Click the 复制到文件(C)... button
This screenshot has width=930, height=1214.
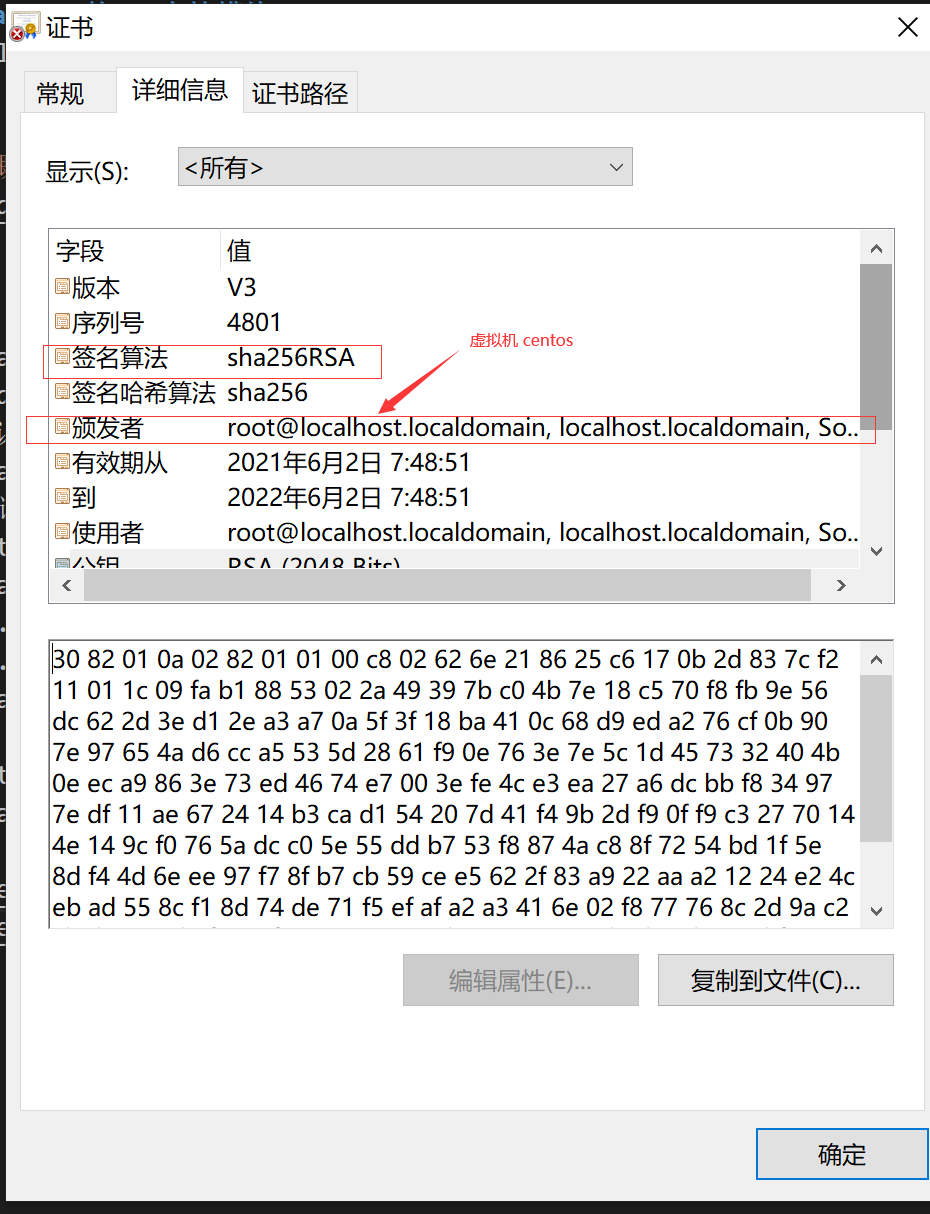[775, 980]
